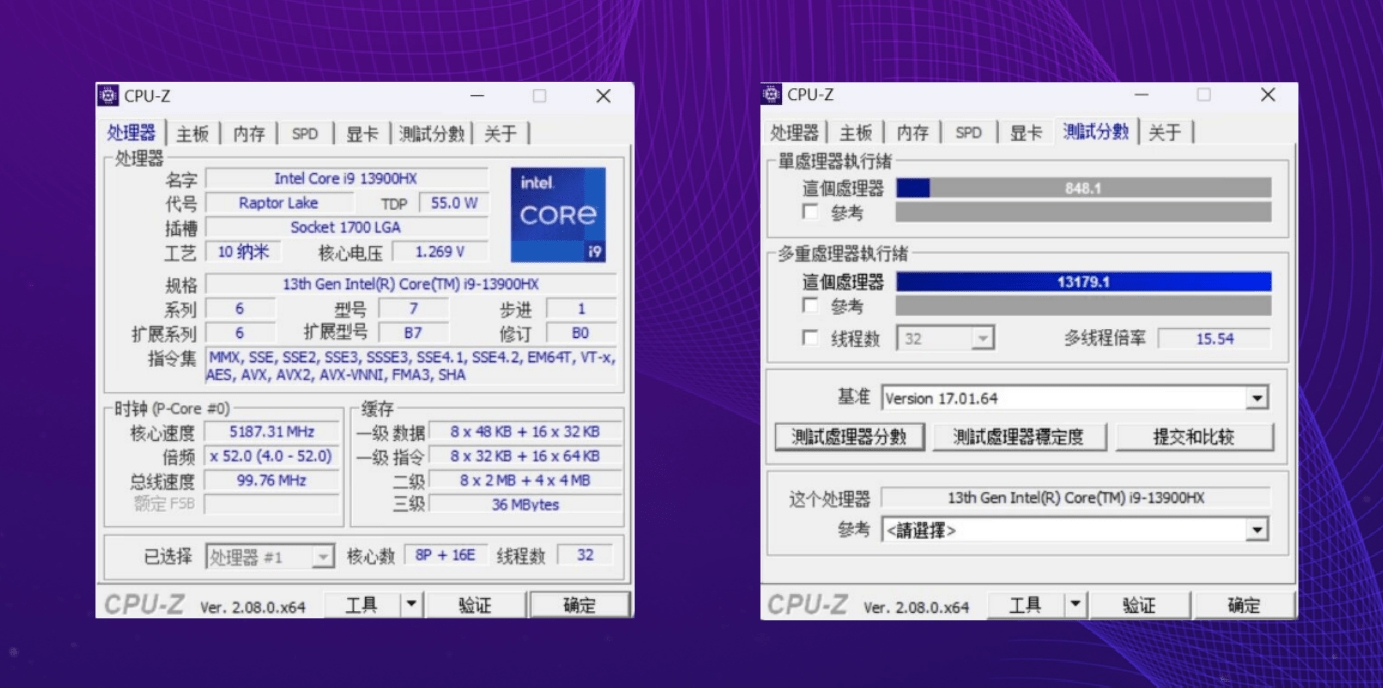The image size is (1383, 688).
Task: Click the 二级 8 x 2 MB cache value
Action: click(x=525, y=481)
